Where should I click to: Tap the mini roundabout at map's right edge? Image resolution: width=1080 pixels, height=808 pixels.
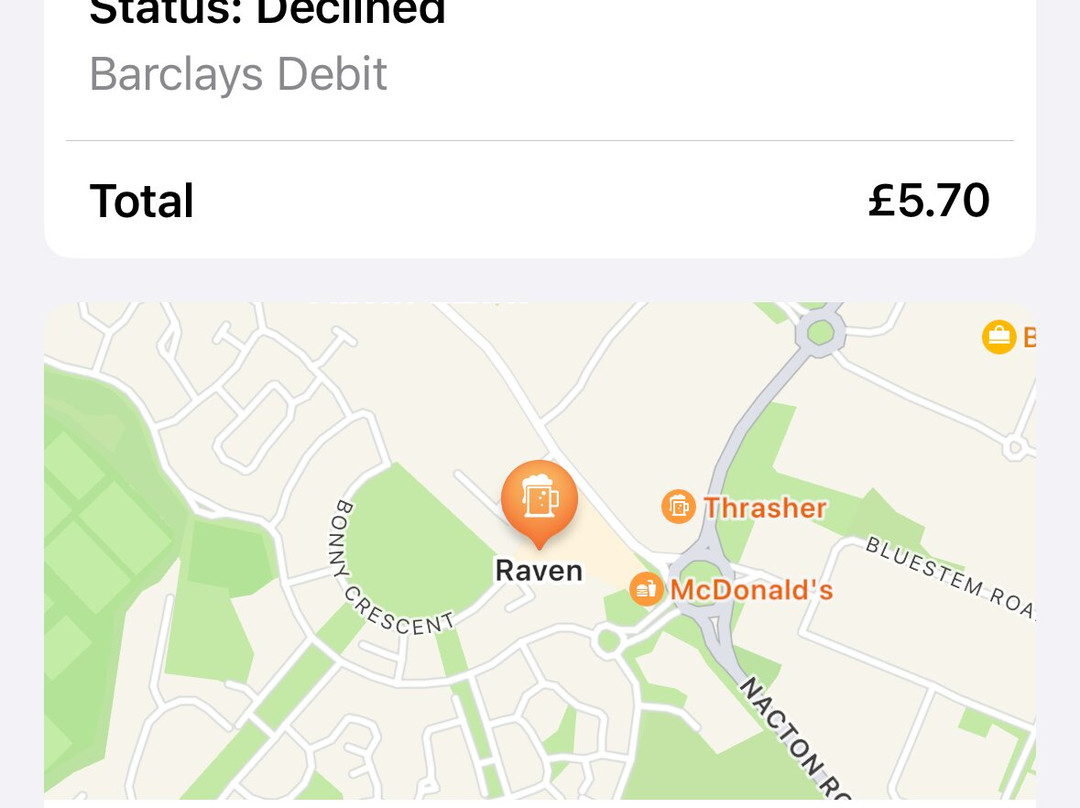click(x=1016, y=447)
